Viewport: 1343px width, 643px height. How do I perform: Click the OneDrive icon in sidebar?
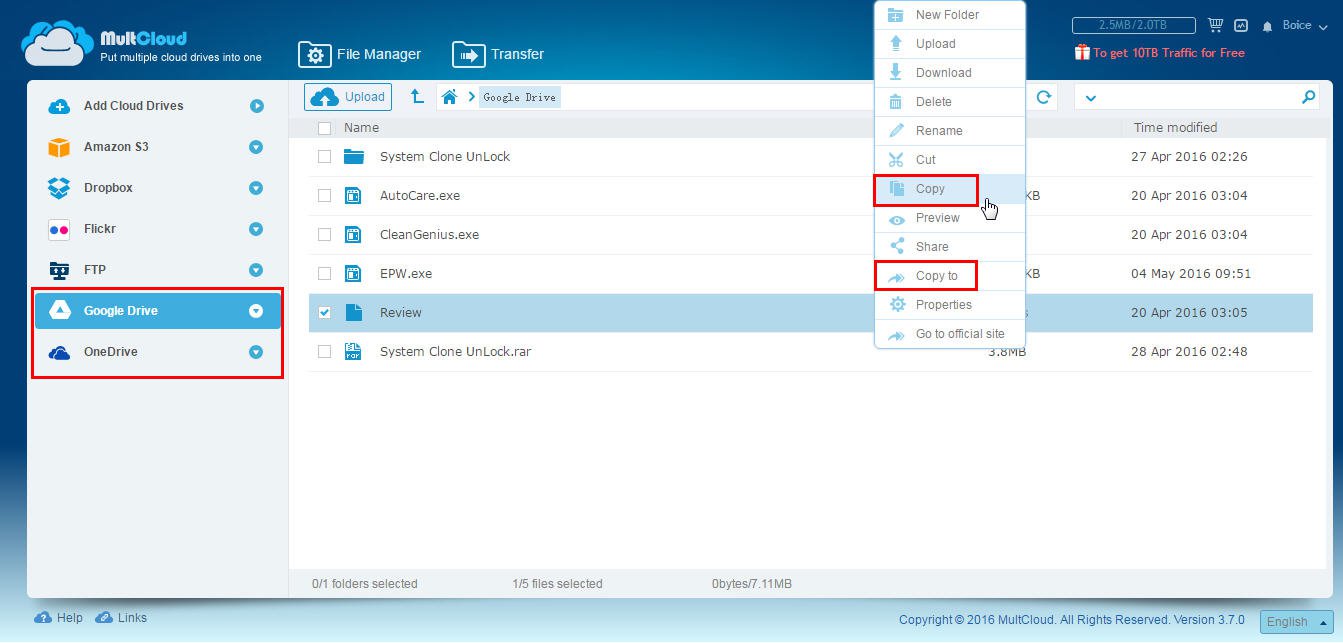click(x=59, y=352)
